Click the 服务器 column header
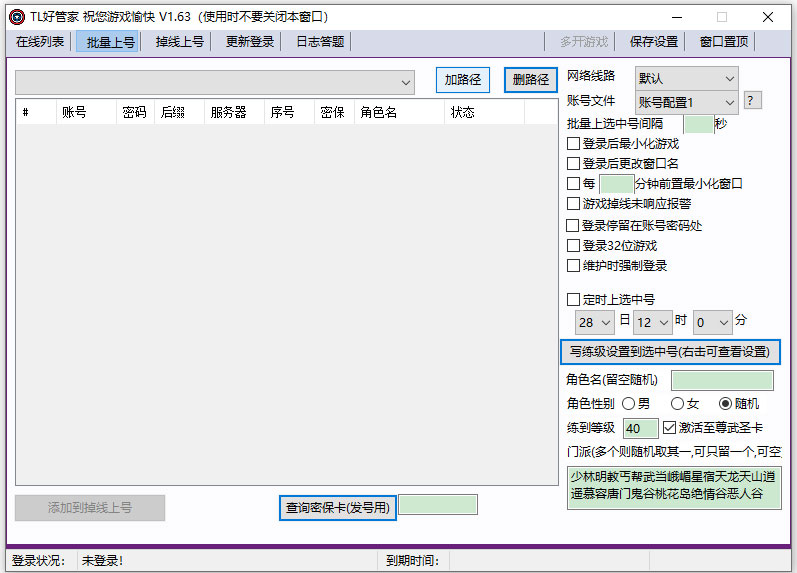Screen dimensions: 797x573 [234, 112]
